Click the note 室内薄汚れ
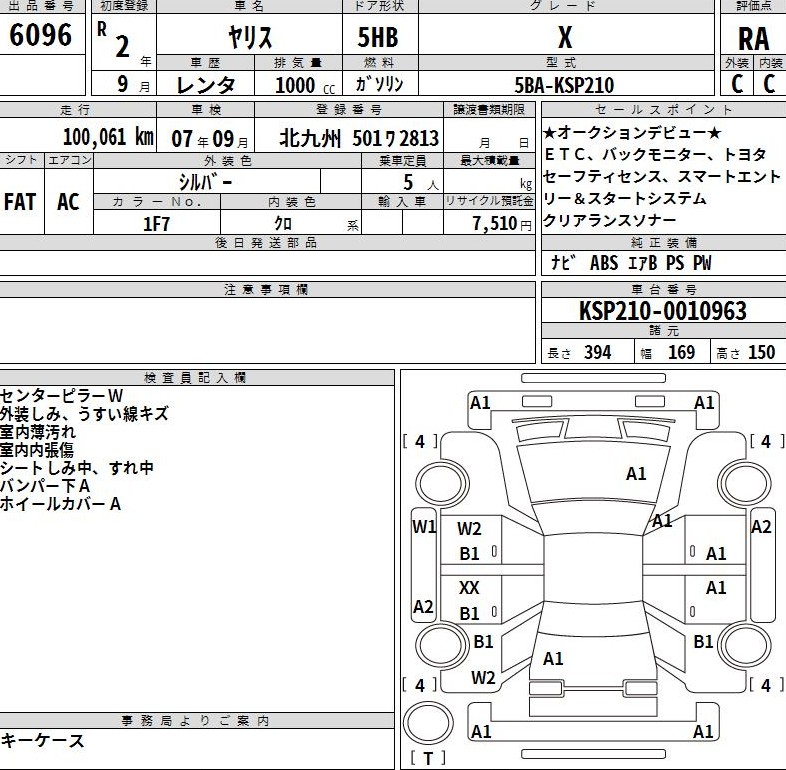Screen dimensions: 786x770 pos(38,432)
